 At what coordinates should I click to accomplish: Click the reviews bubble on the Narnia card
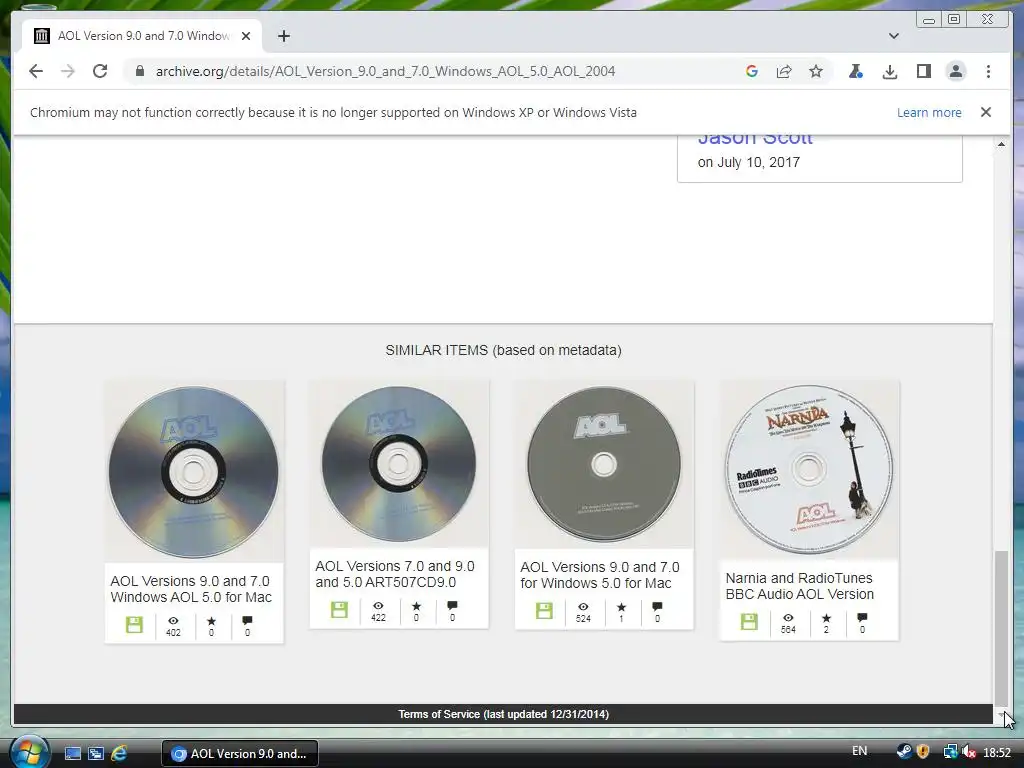point(862,617)
